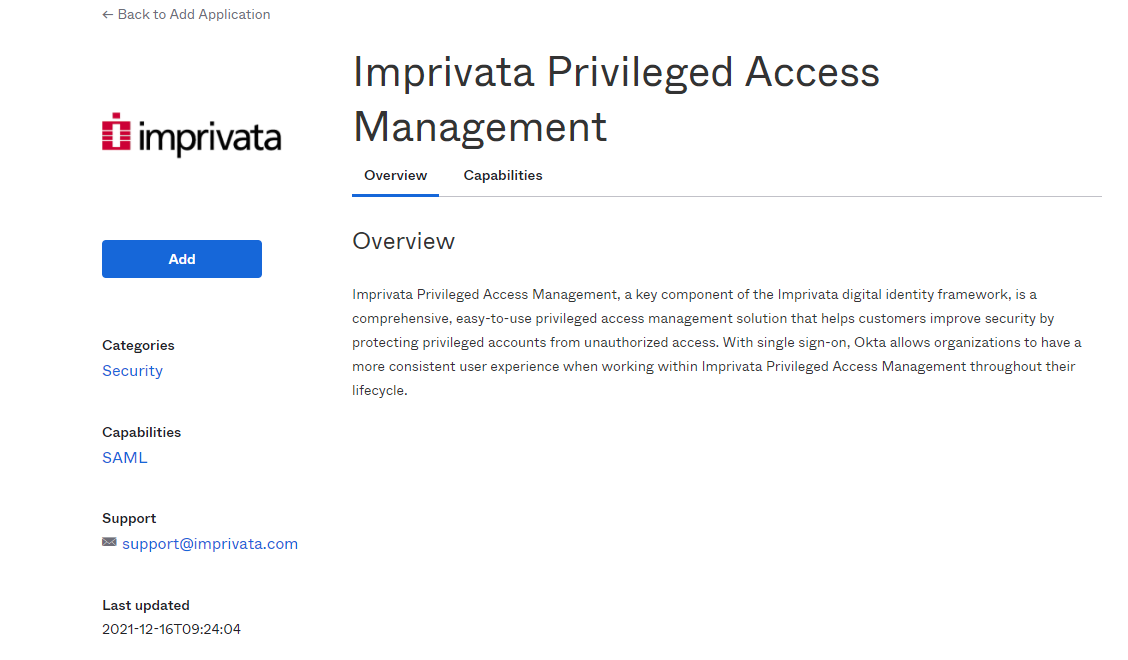Go back to Add Application page

193,15
